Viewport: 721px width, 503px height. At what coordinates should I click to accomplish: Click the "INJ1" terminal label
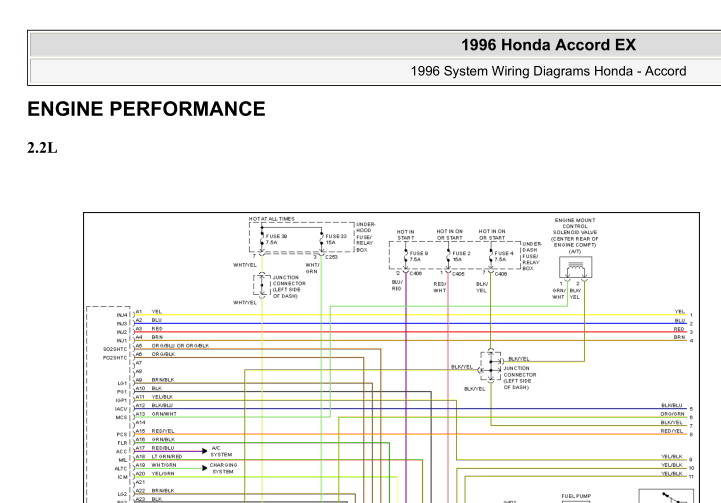(122, 341)
